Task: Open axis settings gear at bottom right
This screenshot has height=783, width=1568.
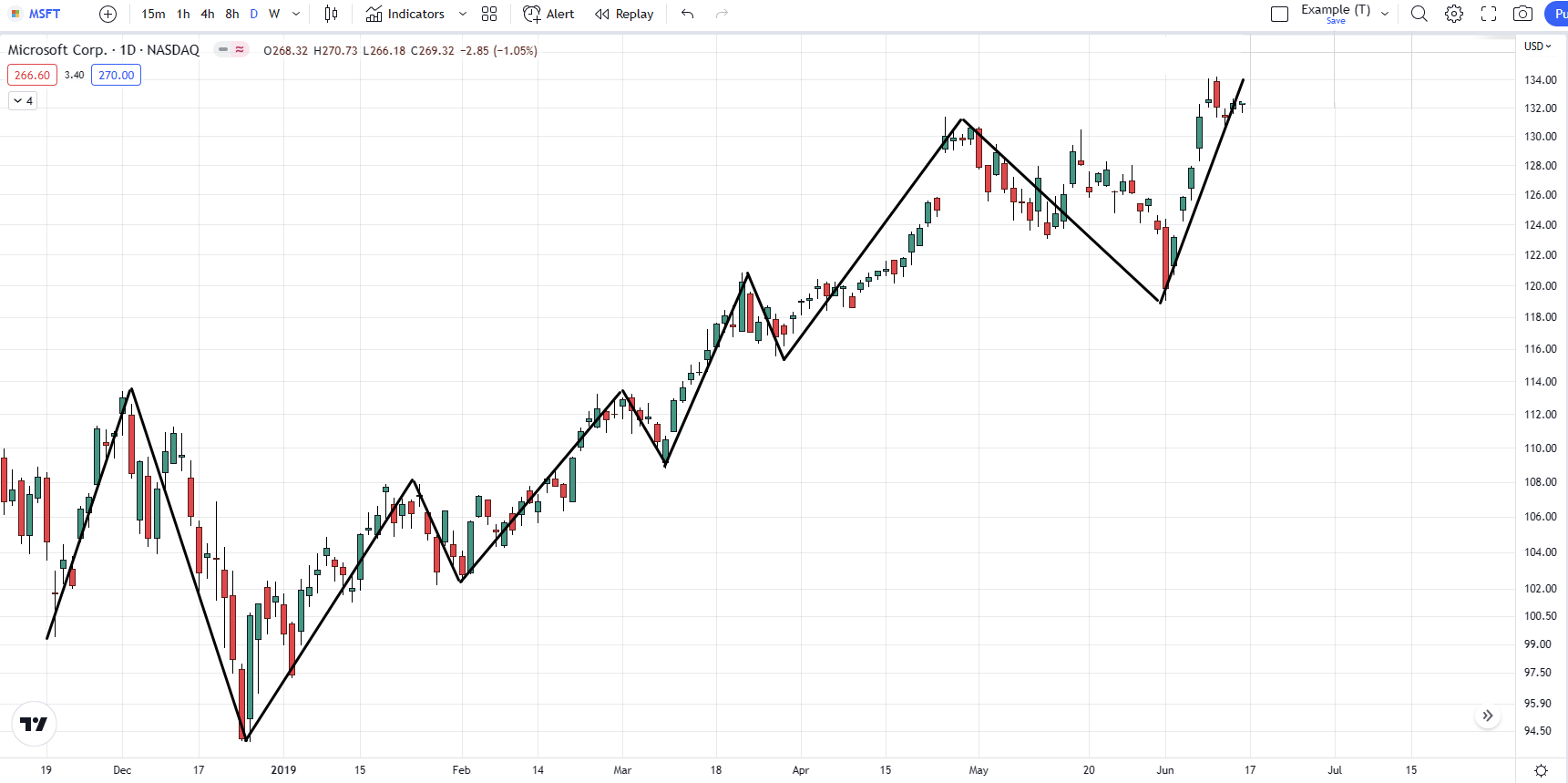Action: coord(1541,770)
